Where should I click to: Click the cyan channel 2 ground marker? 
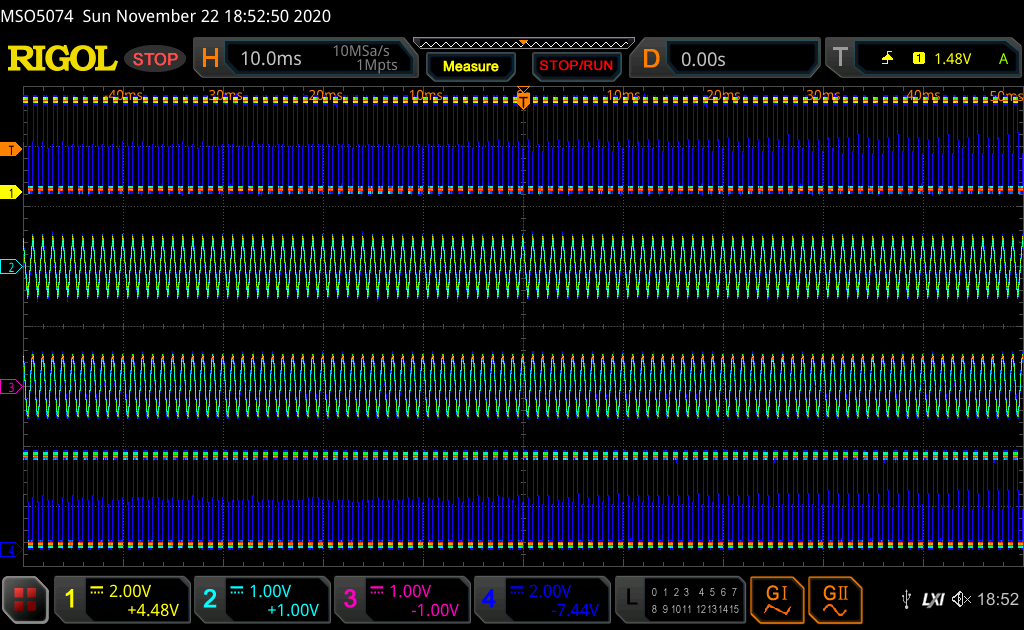tap(10, 266)
